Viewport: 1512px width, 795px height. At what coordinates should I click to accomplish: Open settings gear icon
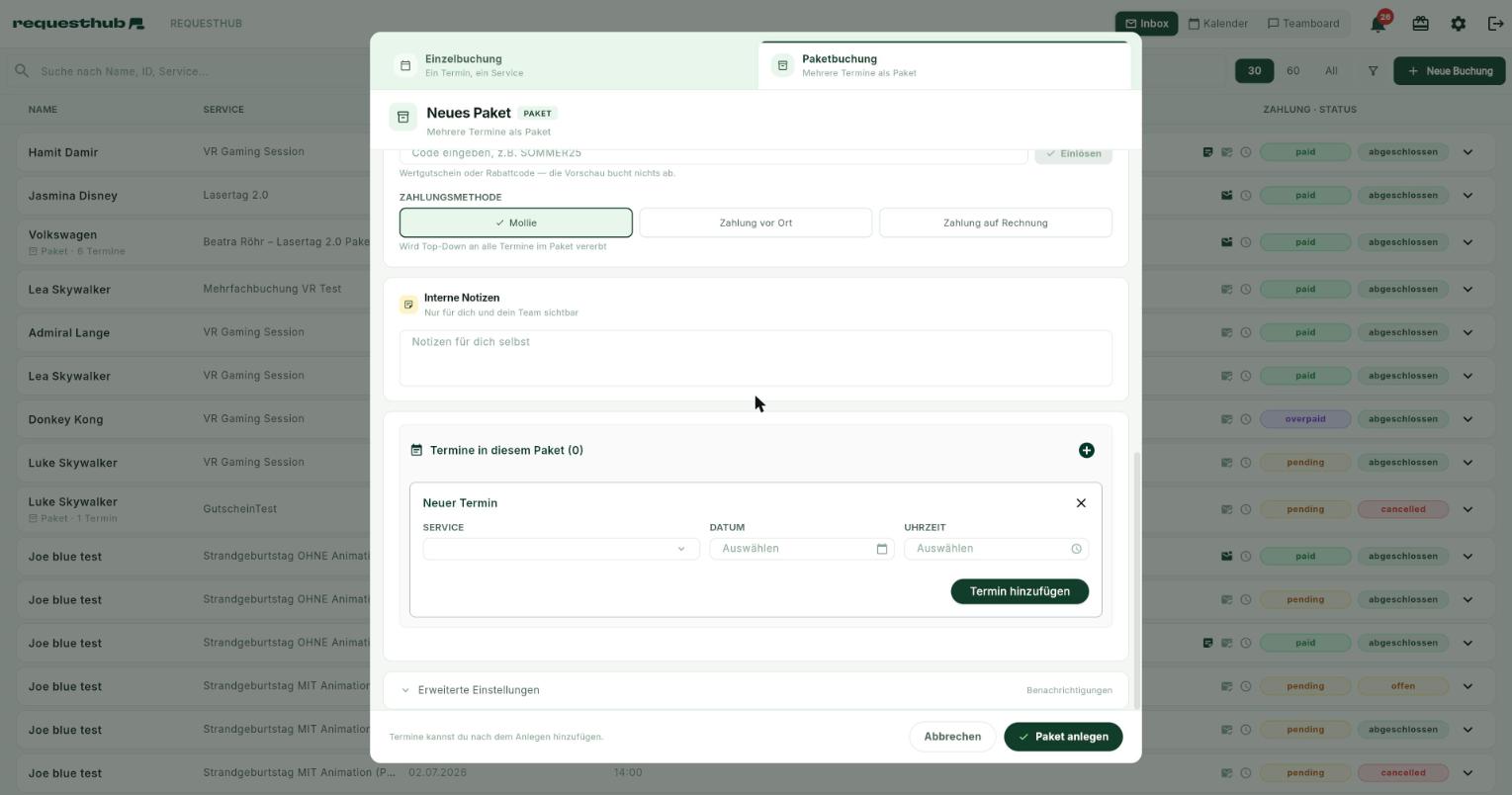click(1458, 24)
